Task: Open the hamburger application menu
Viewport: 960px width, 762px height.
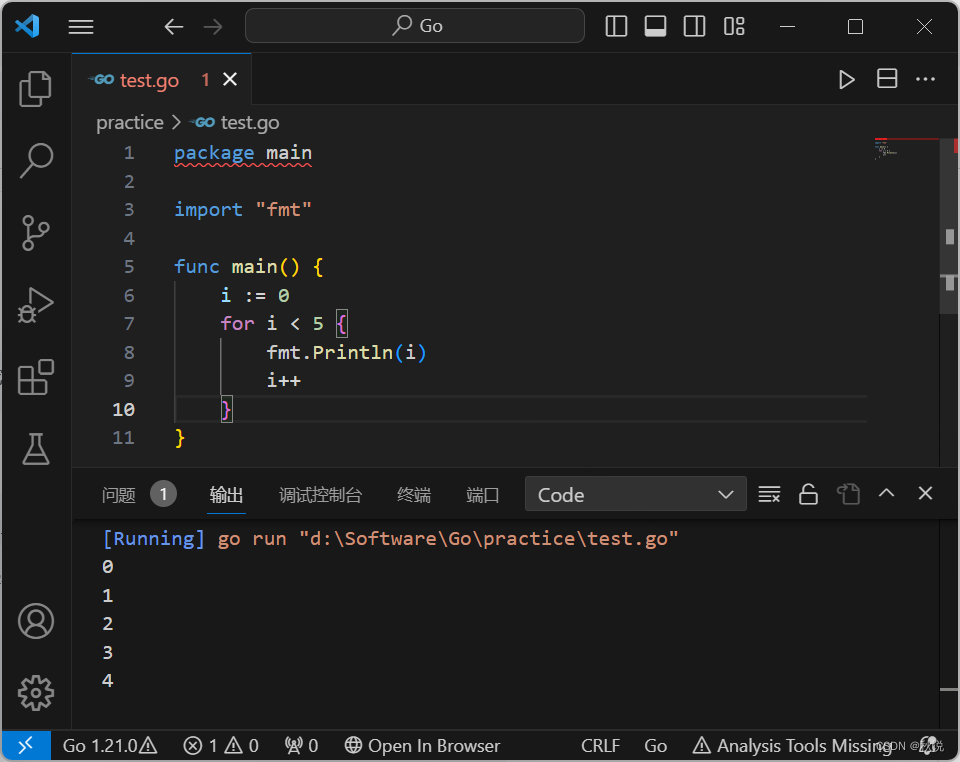Action: pos(81,27)
